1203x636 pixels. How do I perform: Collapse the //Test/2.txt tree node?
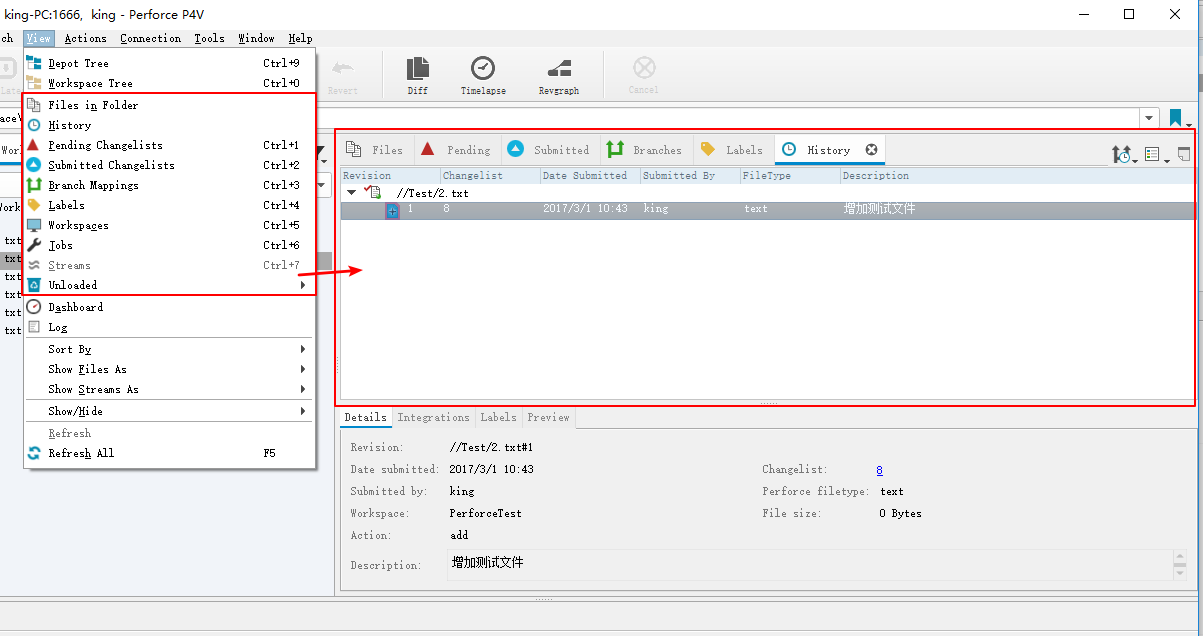pyautogui.click(x=351, y=193)
